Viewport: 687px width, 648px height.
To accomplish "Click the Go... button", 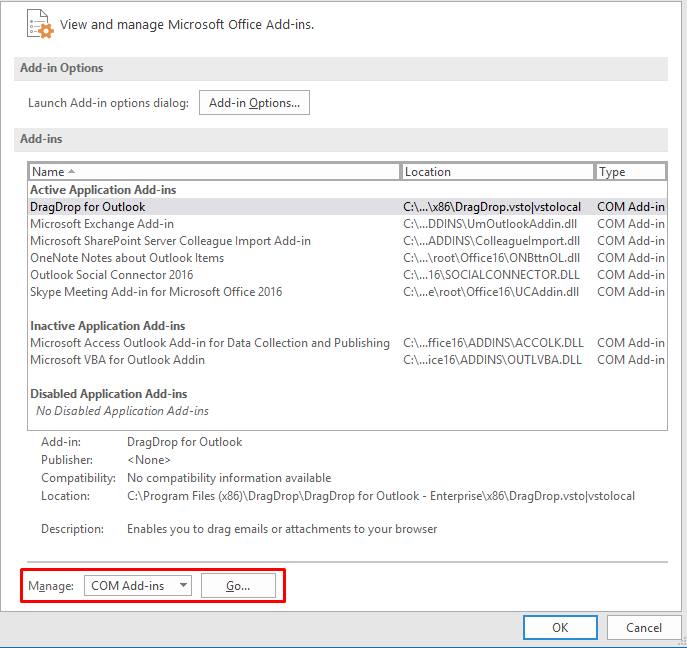I will [x=238, y=585].
